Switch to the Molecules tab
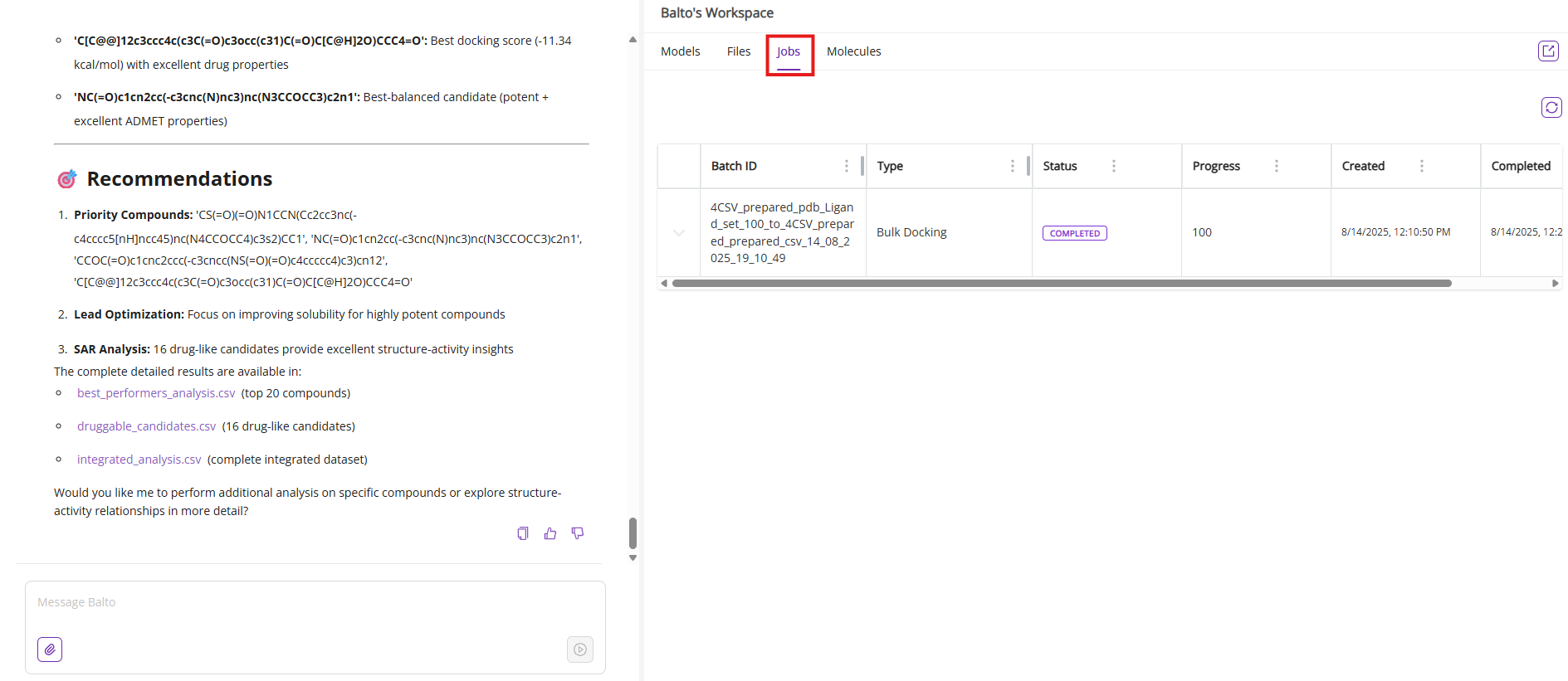This screenshot has width=1568, height=681. pyautogui.click(x=853, y=51)
